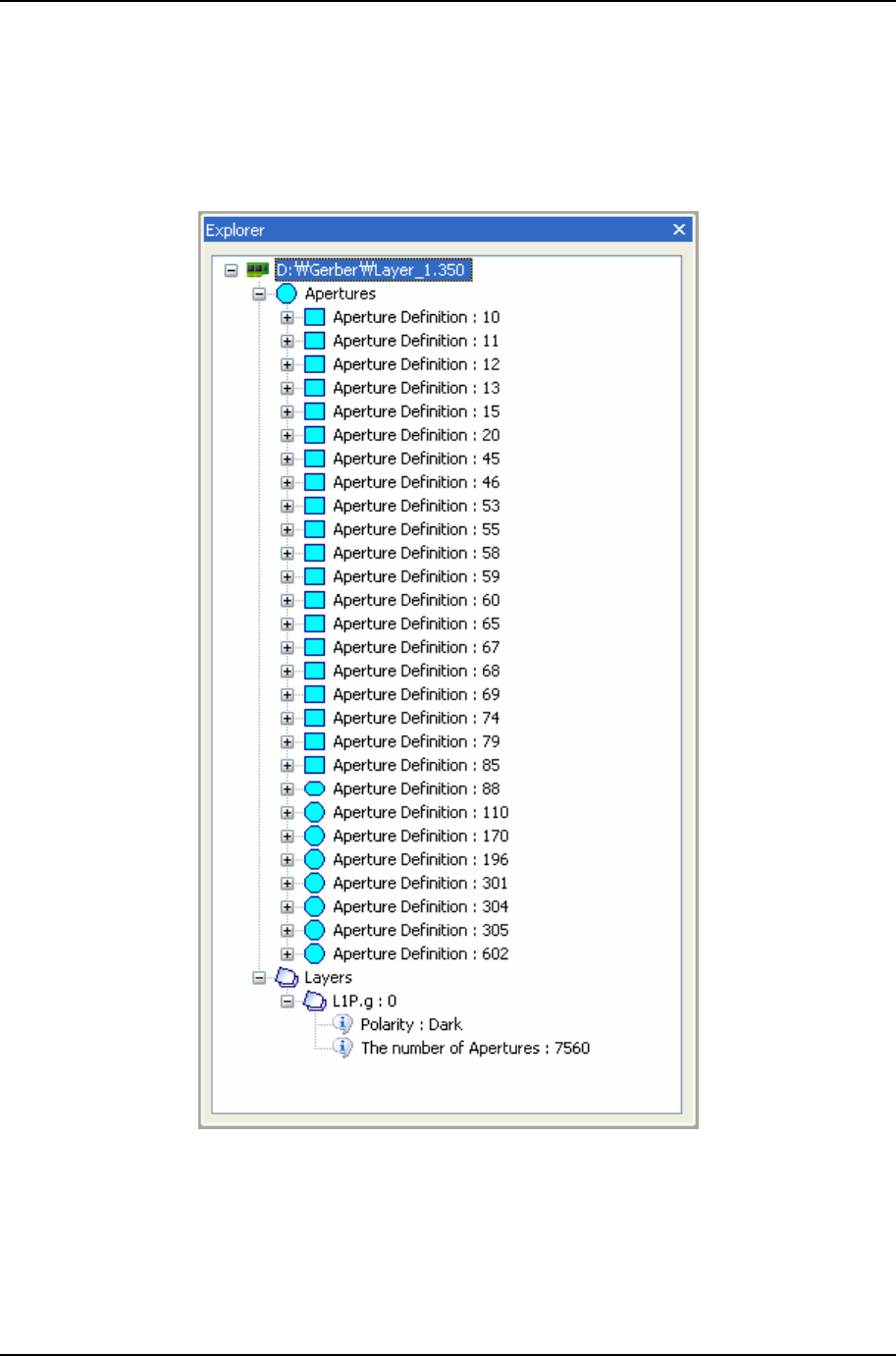The image size is (896, 1356).
Task: Expand Aperture Definition : 67
Action: 287,647
